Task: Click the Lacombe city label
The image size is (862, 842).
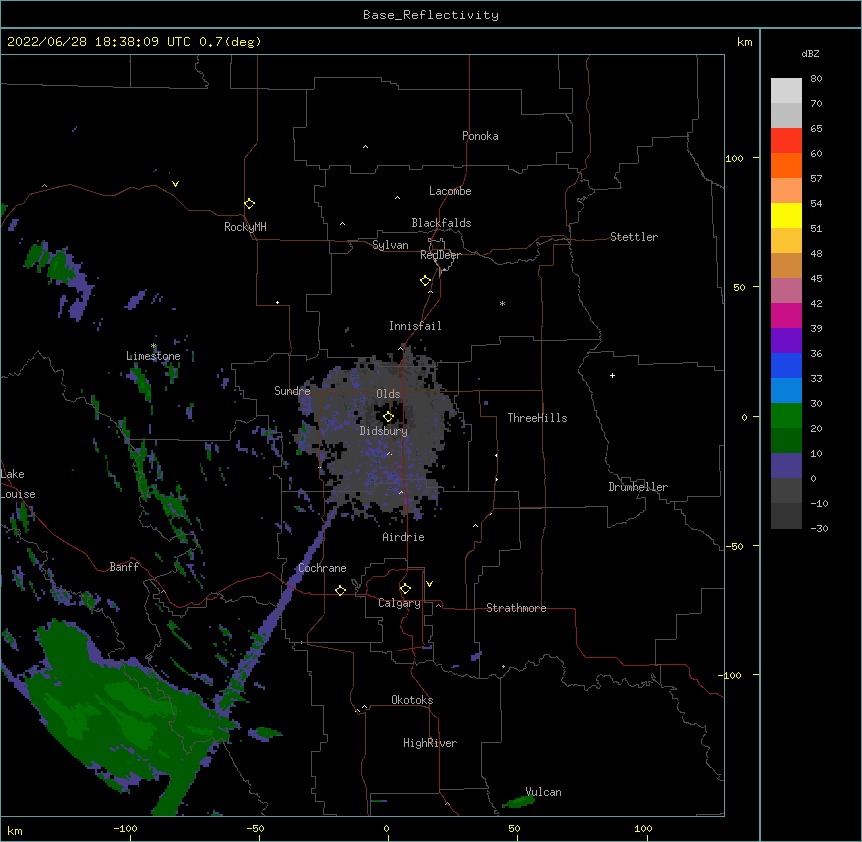Action: click(450, 191)
